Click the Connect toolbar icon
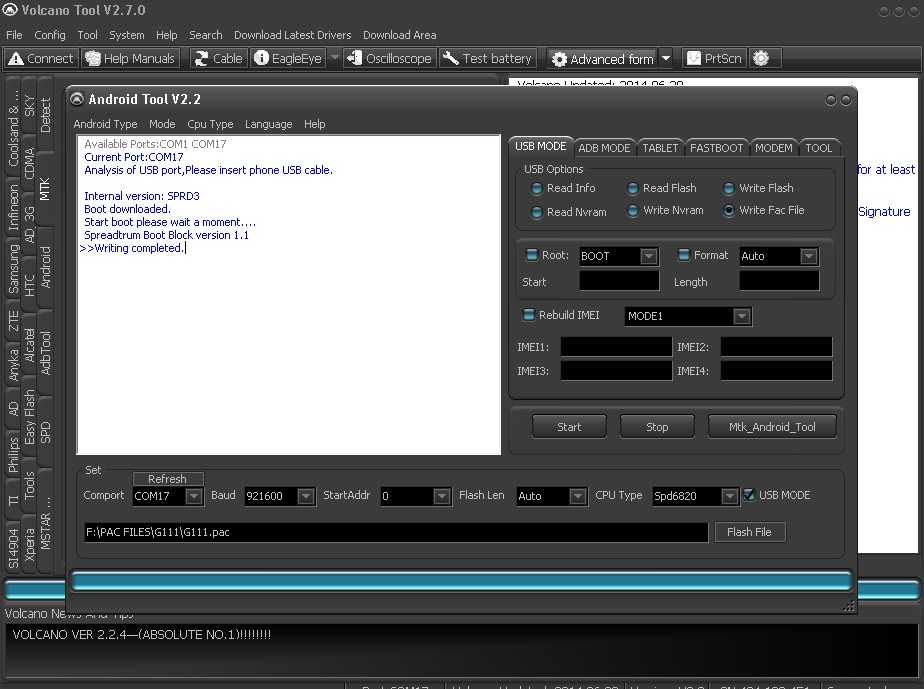The width and height of the screenshot is (924, 689). point(41,59)
